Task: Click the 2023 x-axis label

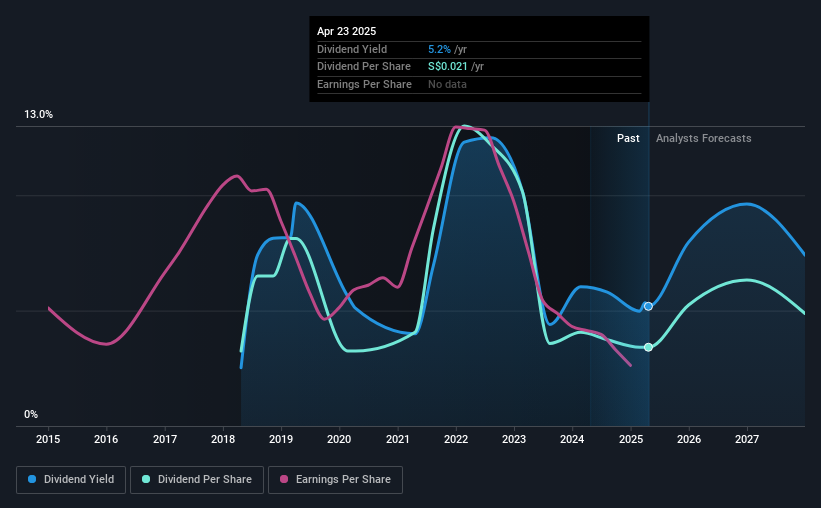Action: (514, 439)
